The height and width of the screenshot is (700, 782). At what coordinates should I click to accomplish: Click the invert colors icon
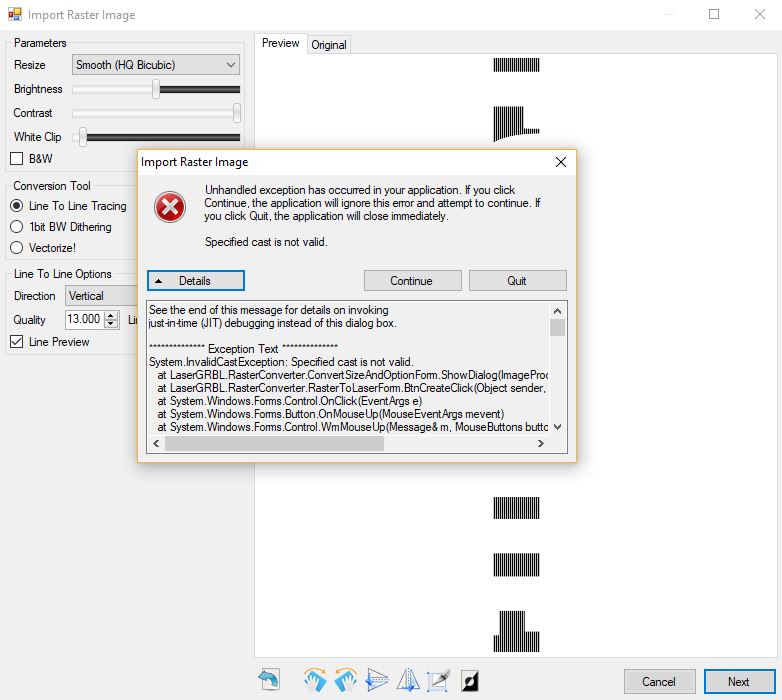[x=470, y=681]
